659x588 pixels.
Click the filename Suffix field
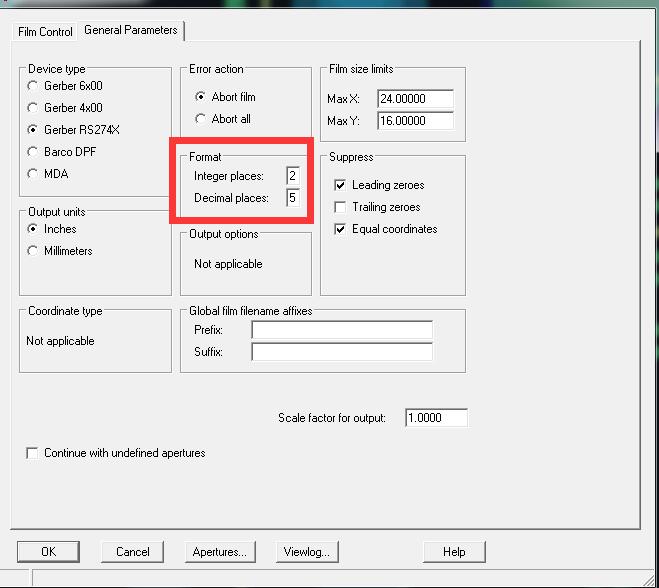coord(342,352)
